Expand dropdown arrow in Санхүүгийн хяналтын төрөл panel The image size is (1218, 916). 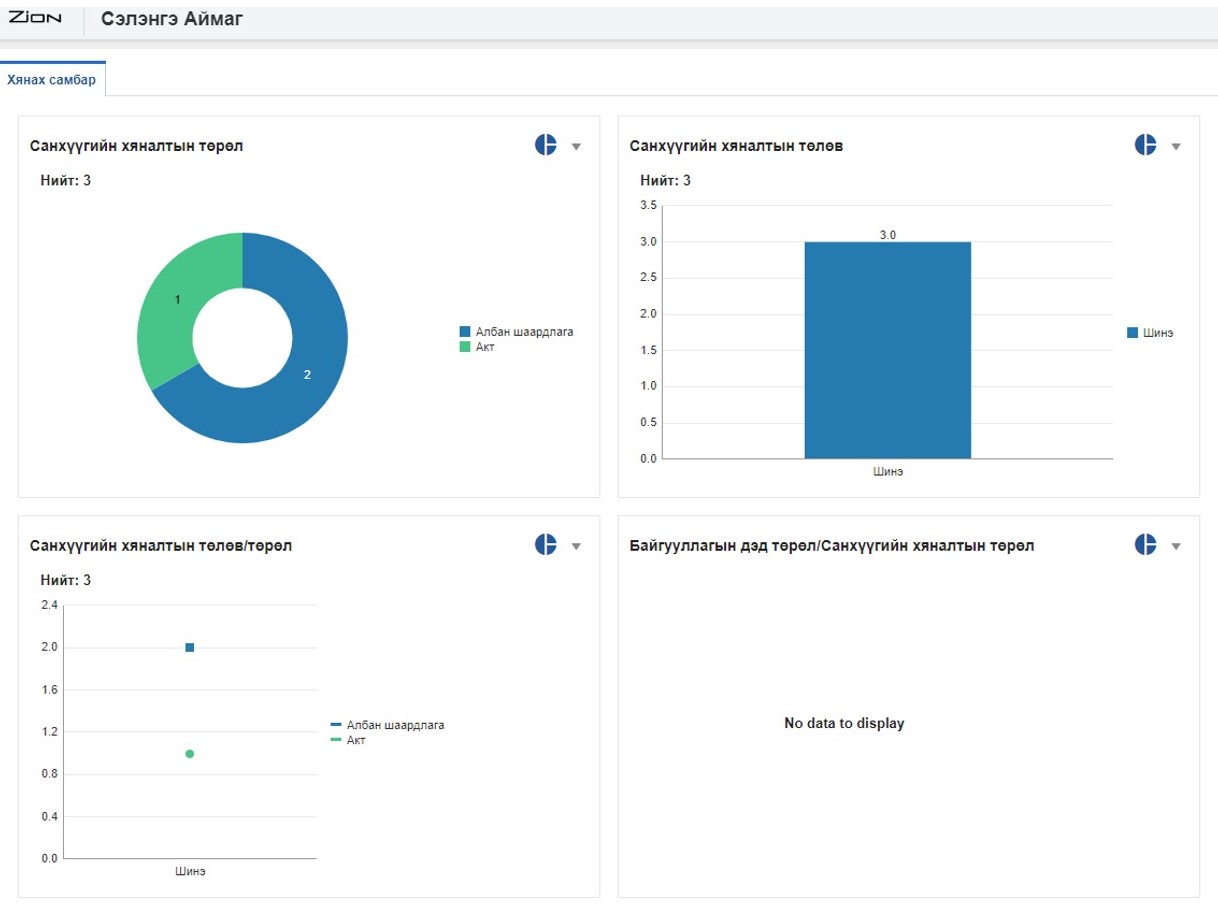point(576,147)
